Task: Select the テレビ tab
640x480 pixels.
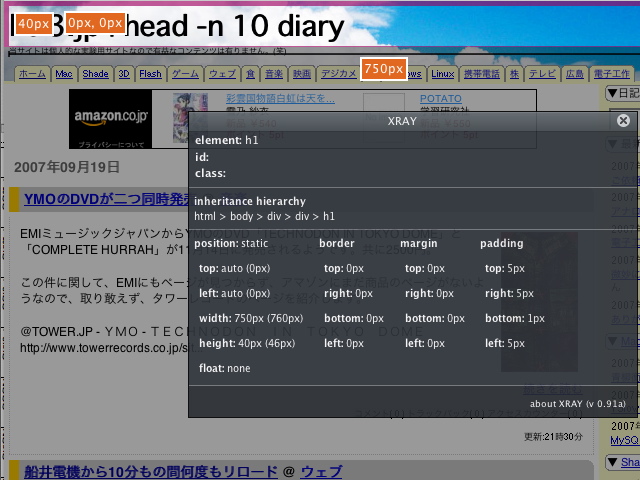Action: pyautogui.click(x=543, y=74)
